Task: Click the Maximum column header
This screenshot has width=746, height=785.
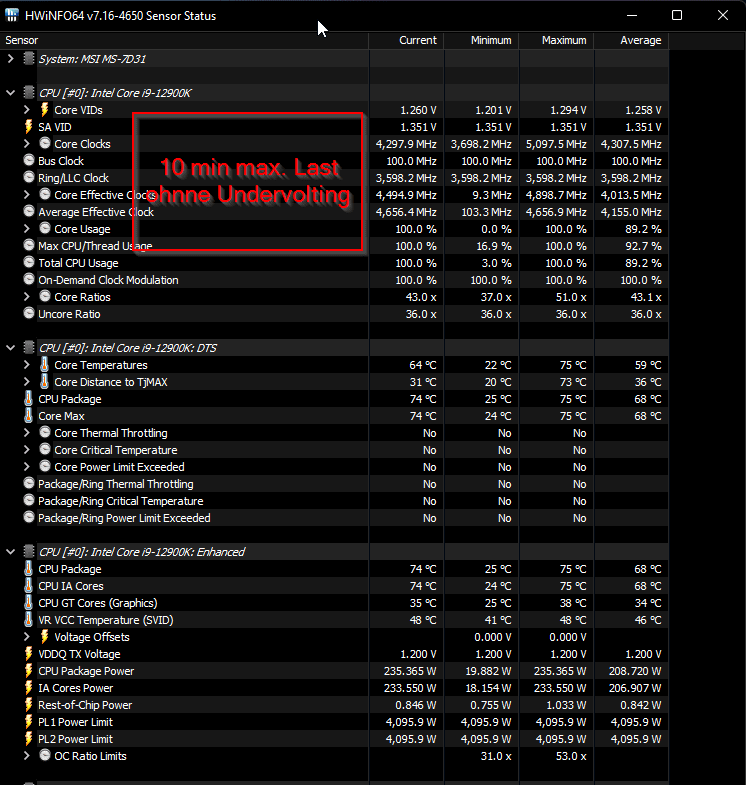Action: coord(557,40)
